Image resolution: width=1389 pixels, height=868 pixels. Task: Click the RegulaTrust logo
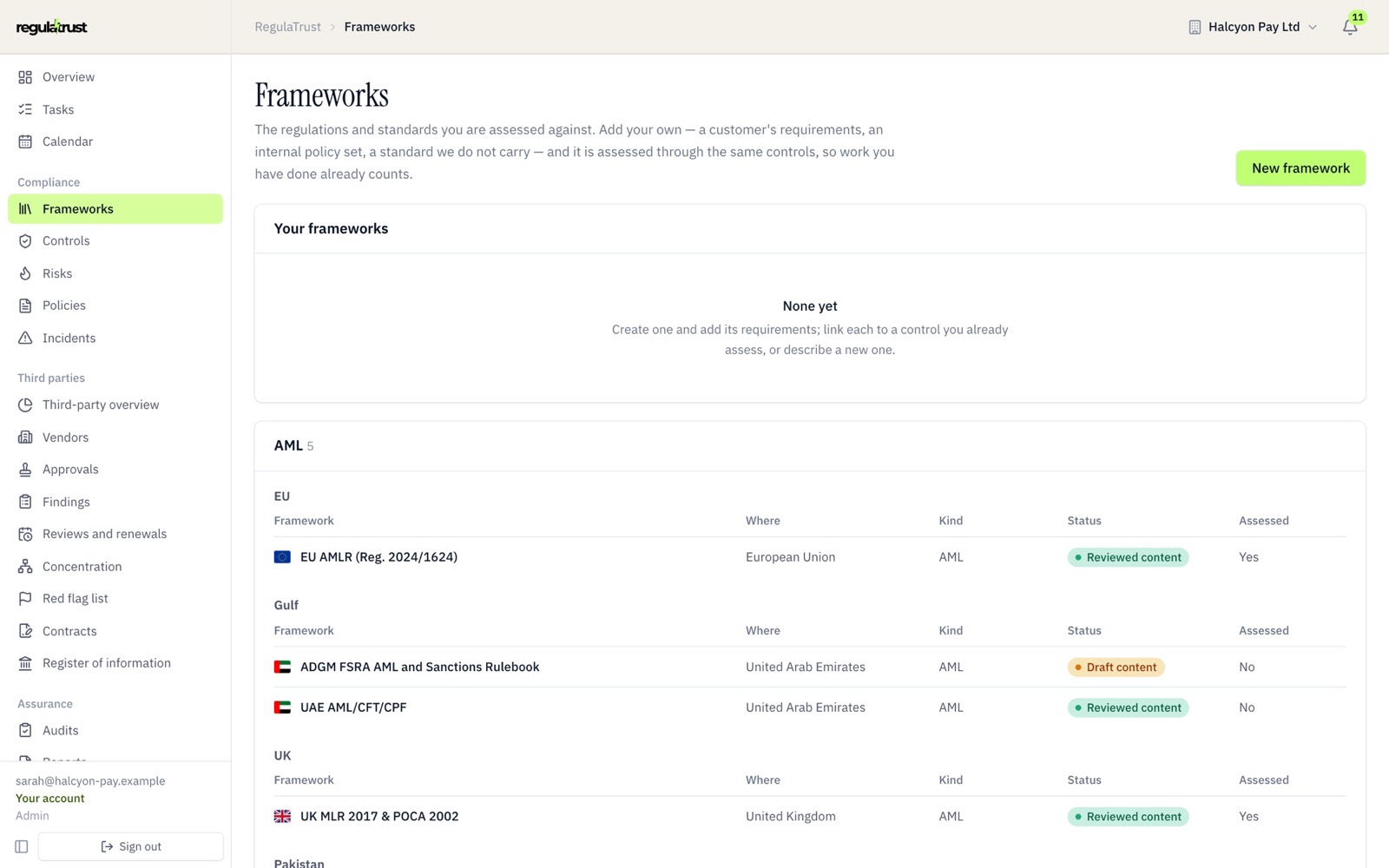52,27
